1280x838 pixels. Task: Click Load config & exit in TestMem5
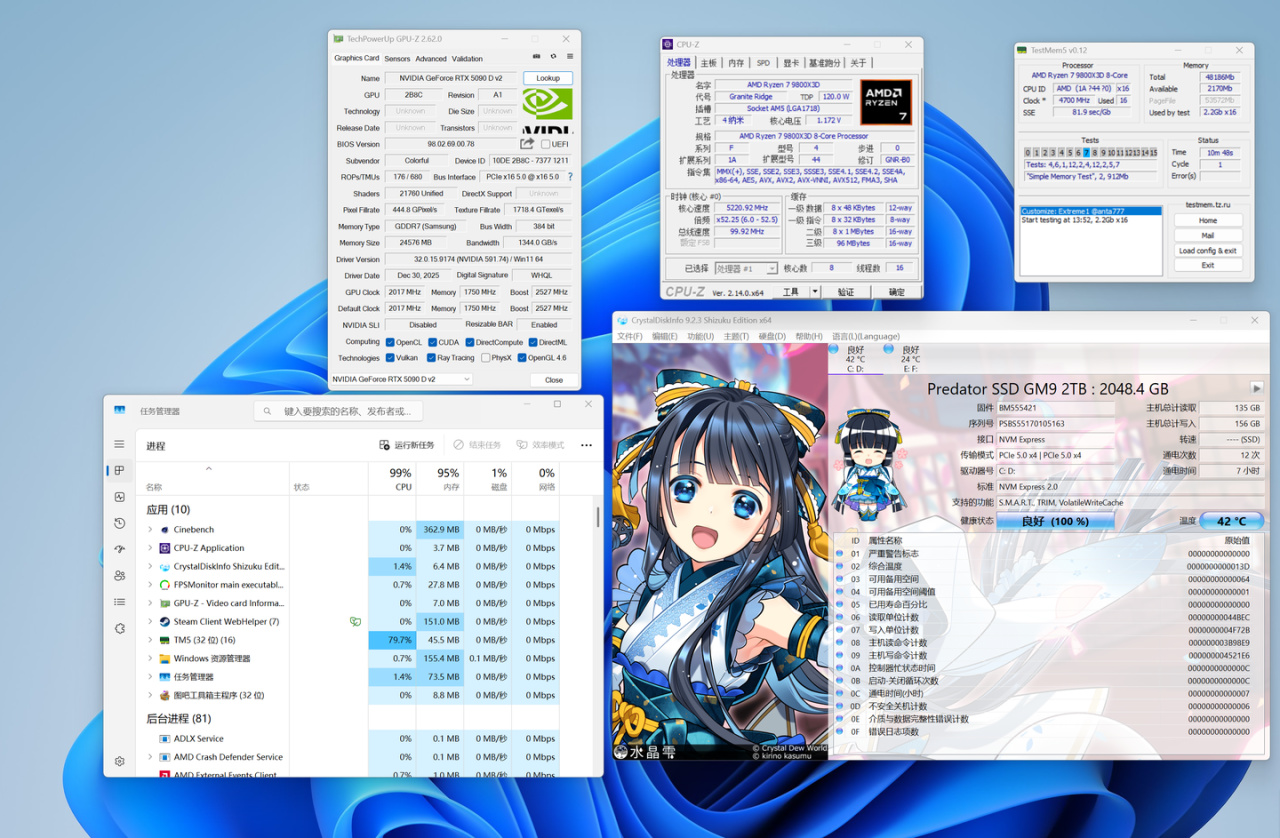[1208, 251]
